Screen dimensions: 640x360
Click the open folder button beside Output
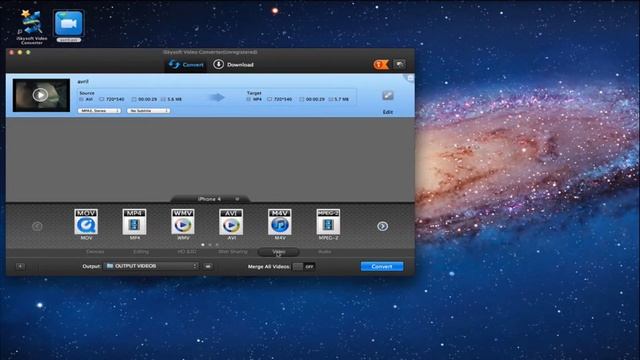[x=208, y=267]
